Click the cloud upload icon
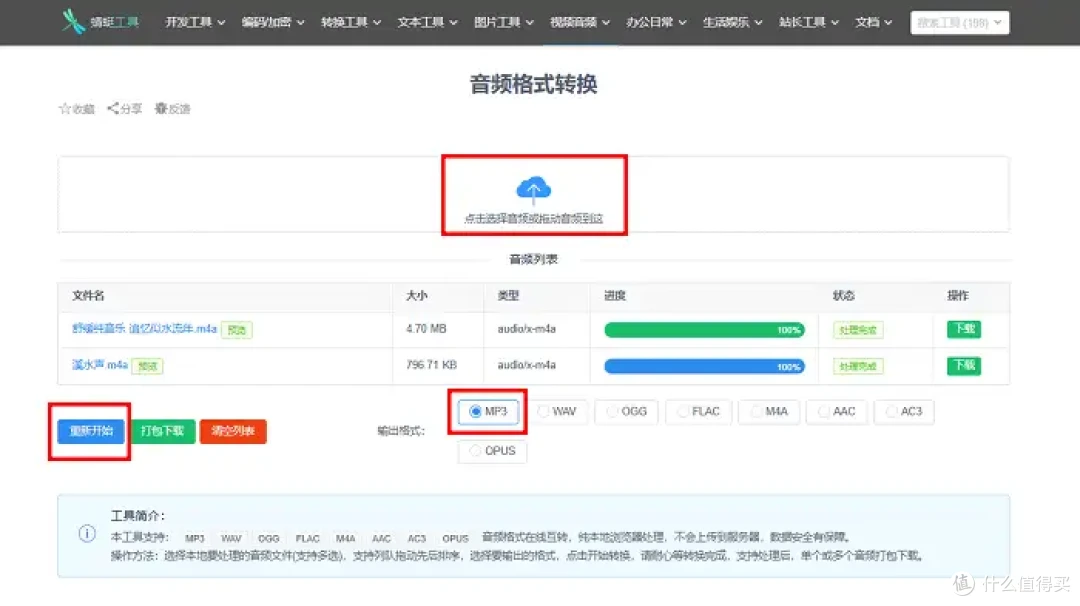Screen dimensions: 1080x606 (534, 190)
